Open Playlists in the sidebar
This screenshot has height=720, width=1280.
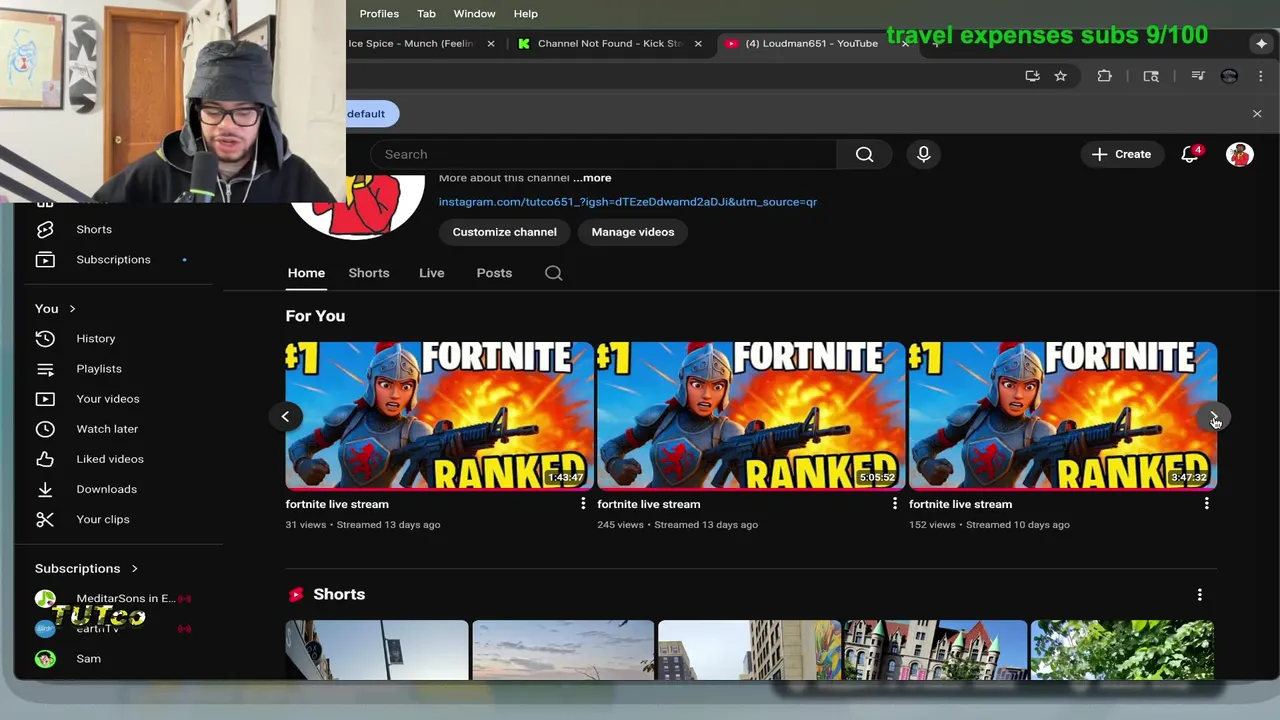118,369
